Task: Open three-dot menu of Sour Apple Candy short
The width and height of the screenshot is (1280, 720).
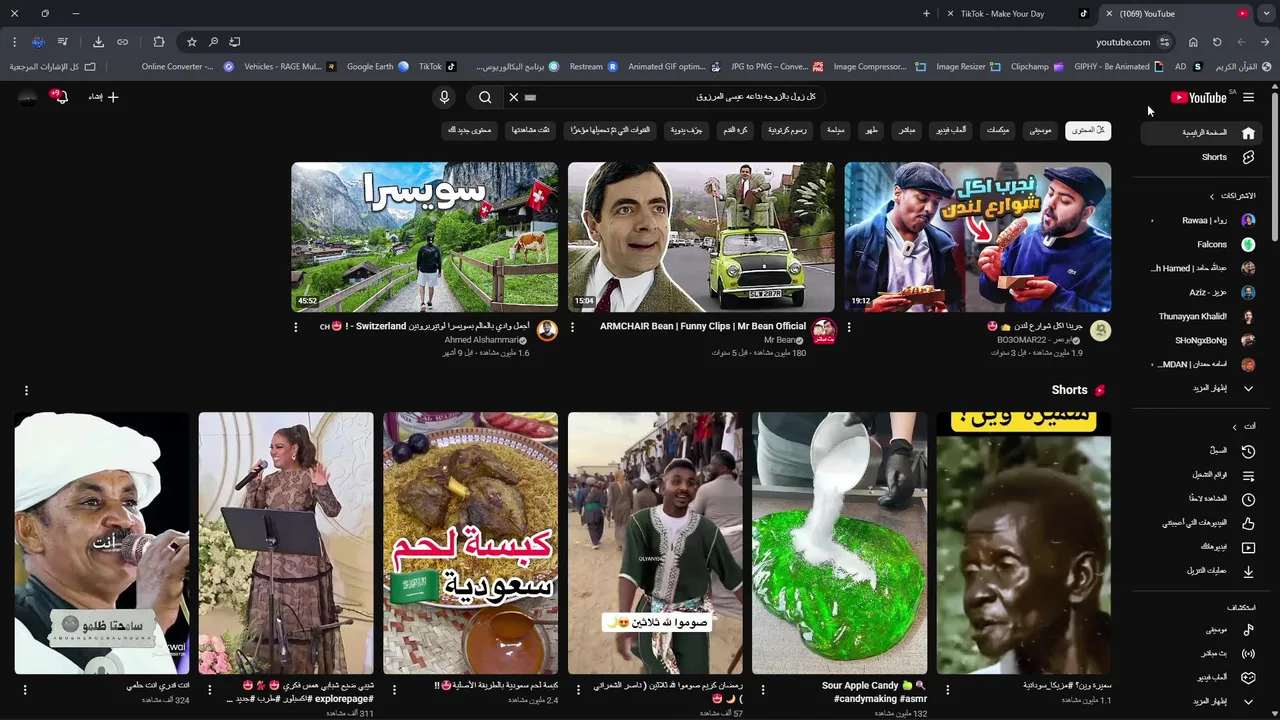Action: point(763,690)
